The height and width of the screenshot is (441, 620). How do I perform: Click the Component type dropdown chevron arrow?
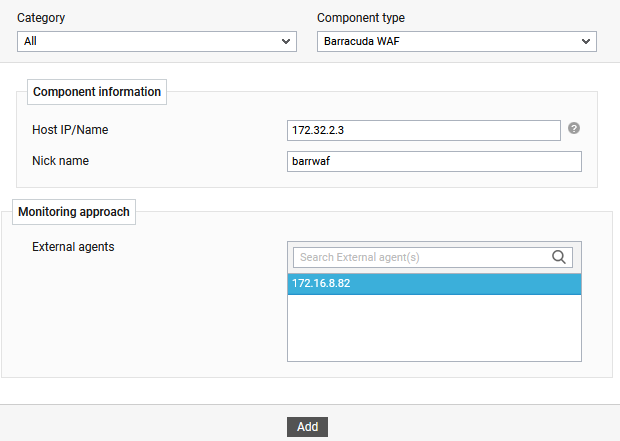point(586,42)
